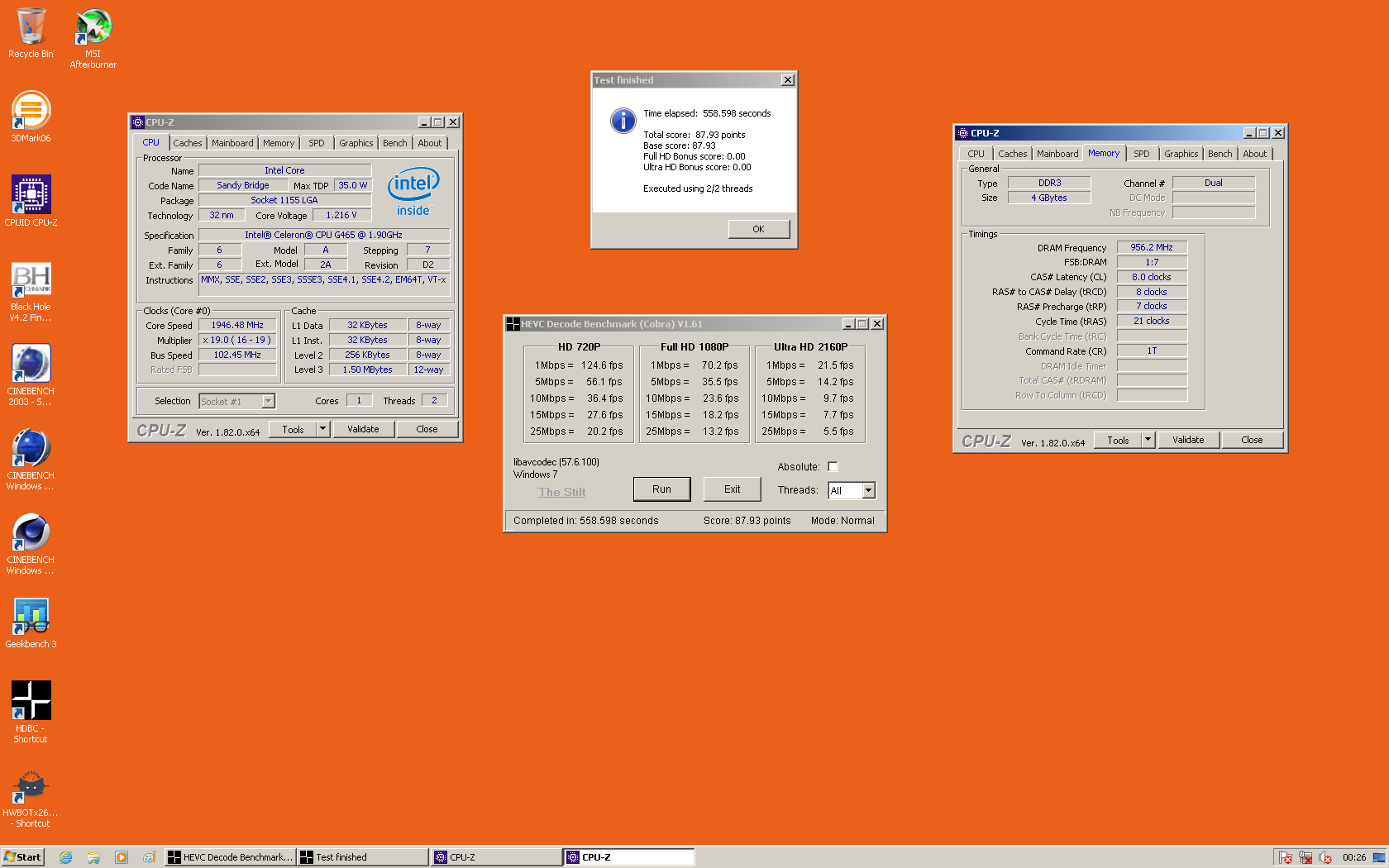Viewport: 1389px width, 868px height.
Task: Open CPUID CPU-Z desktop icon
Action: tap(31, 201)
